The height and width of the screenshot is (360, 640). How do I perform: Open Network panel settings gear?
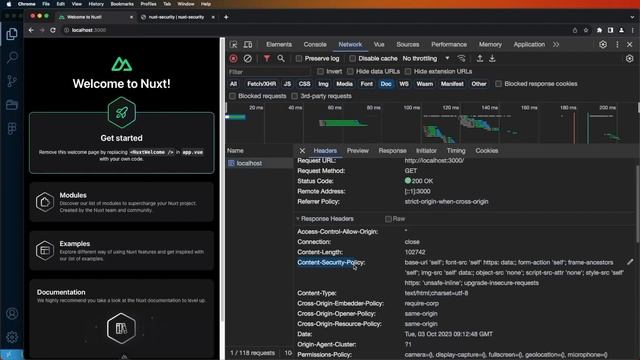pos(629,59)
